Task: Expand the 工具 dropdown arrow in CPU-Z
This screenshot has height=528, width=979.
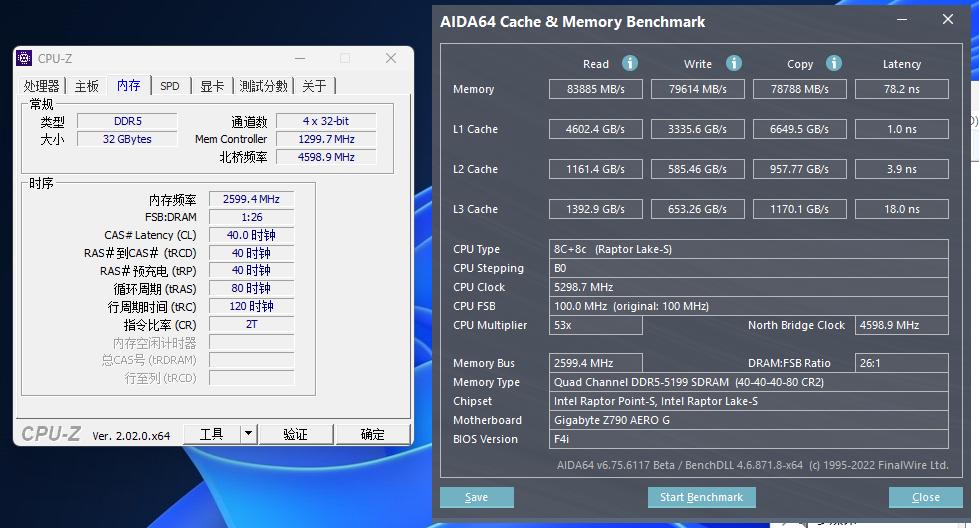Action: tap(248, 434)
